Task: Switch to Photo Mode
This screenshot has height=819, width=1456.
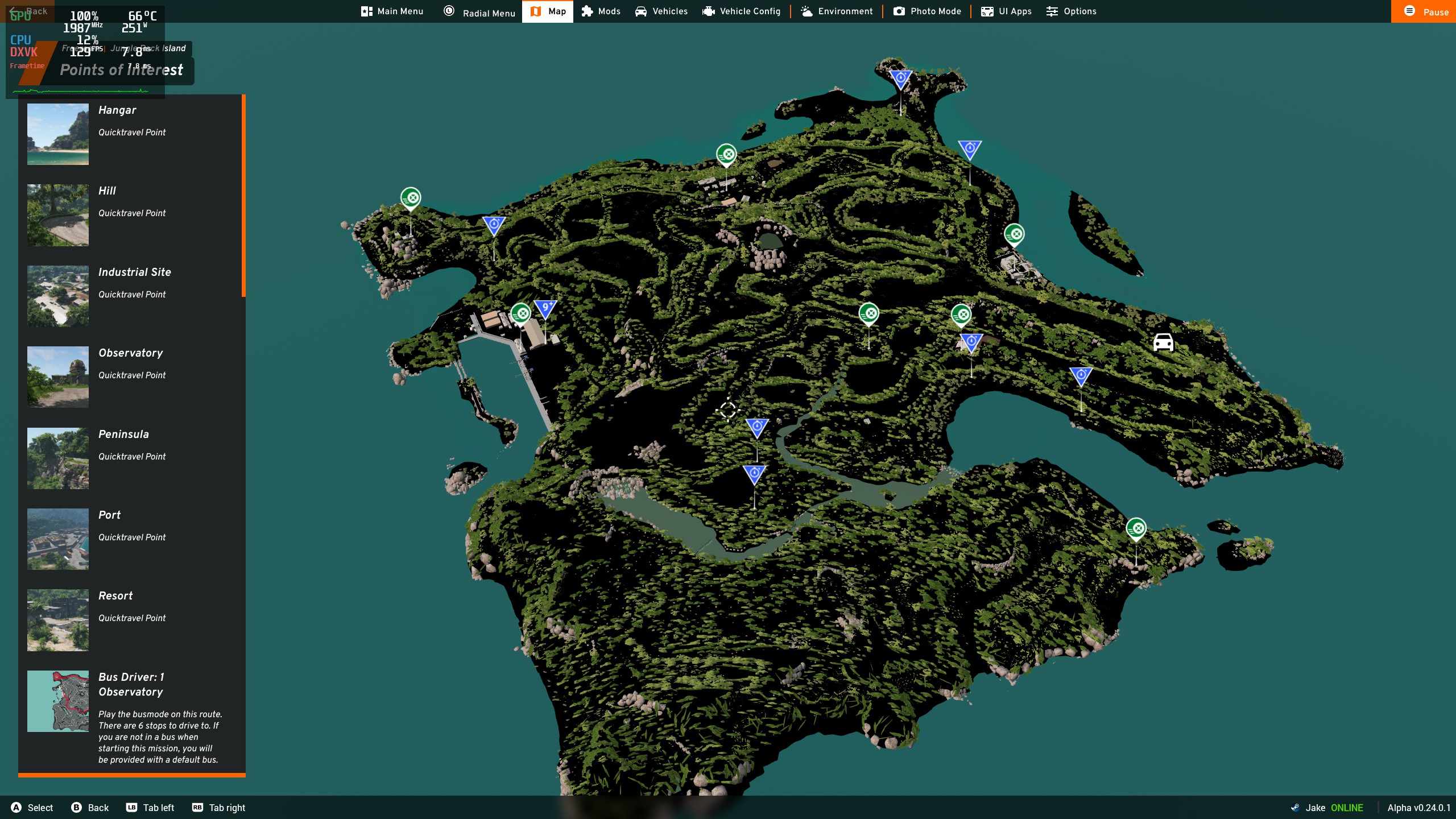Action: coord(926,11)
